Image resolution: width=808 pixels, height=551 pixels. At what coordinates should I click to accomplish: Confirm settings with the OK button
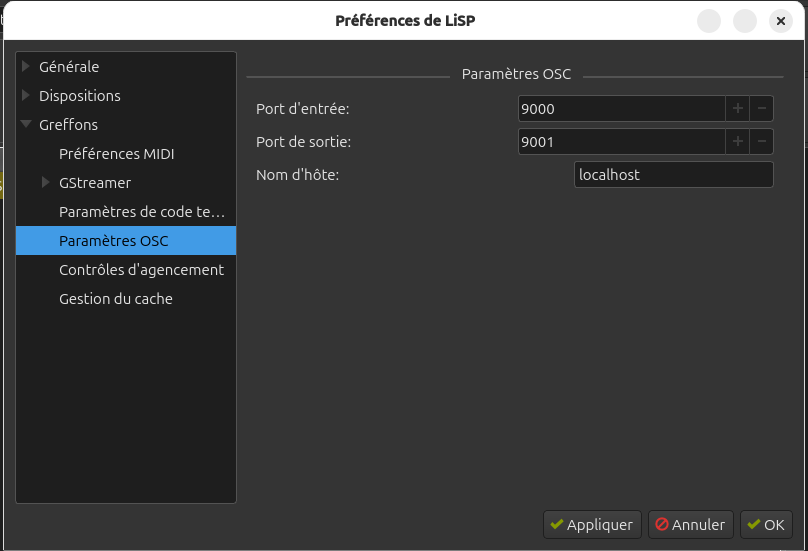point(766,524)
